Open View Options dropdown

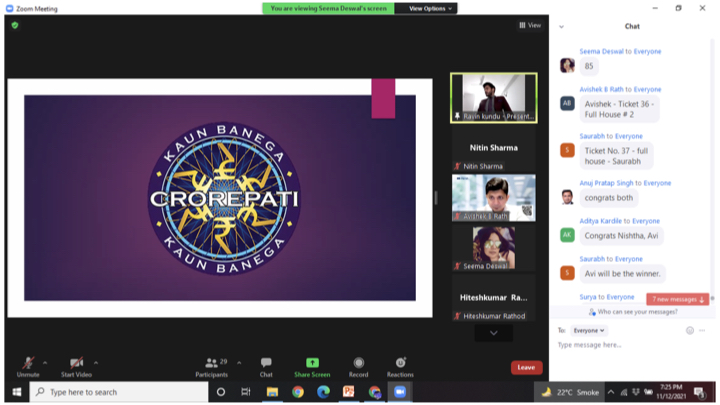pos(430,8)
